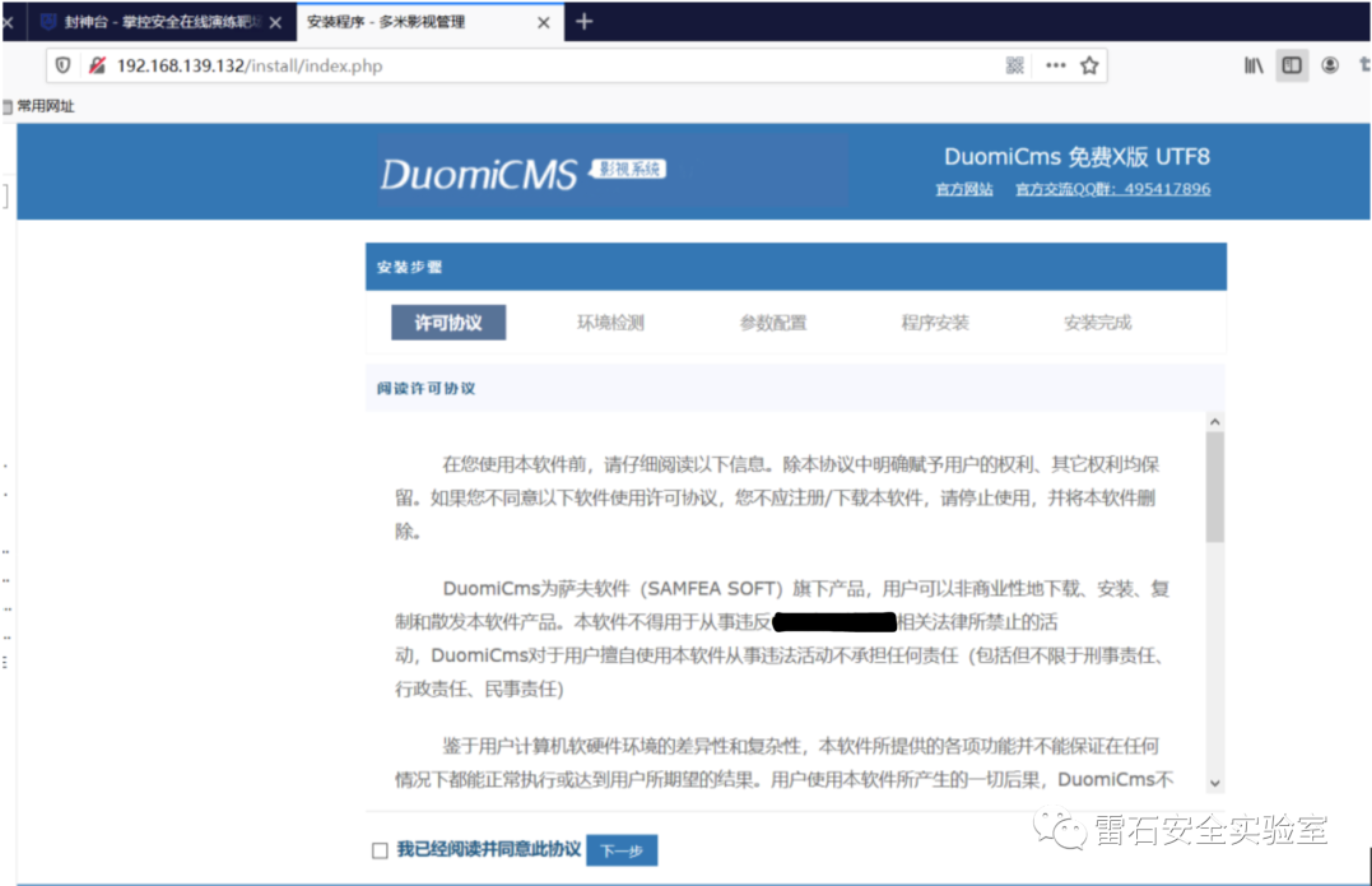
Task: Click the 阅读许可协议 heading
Action: [x=426, y=388]
